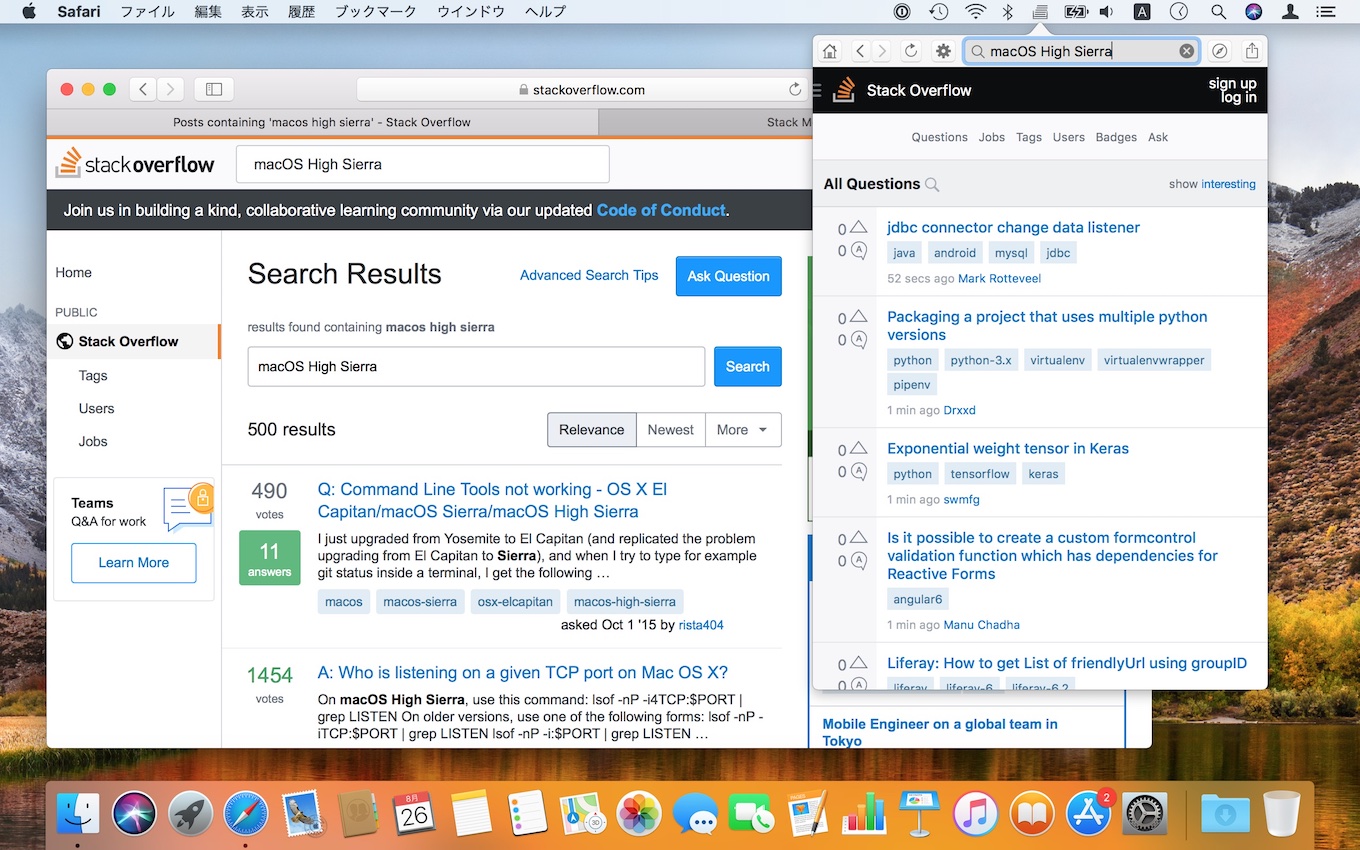1360x850 pixels.
Task: Reload page in popup browser
Action: point(911,51)
